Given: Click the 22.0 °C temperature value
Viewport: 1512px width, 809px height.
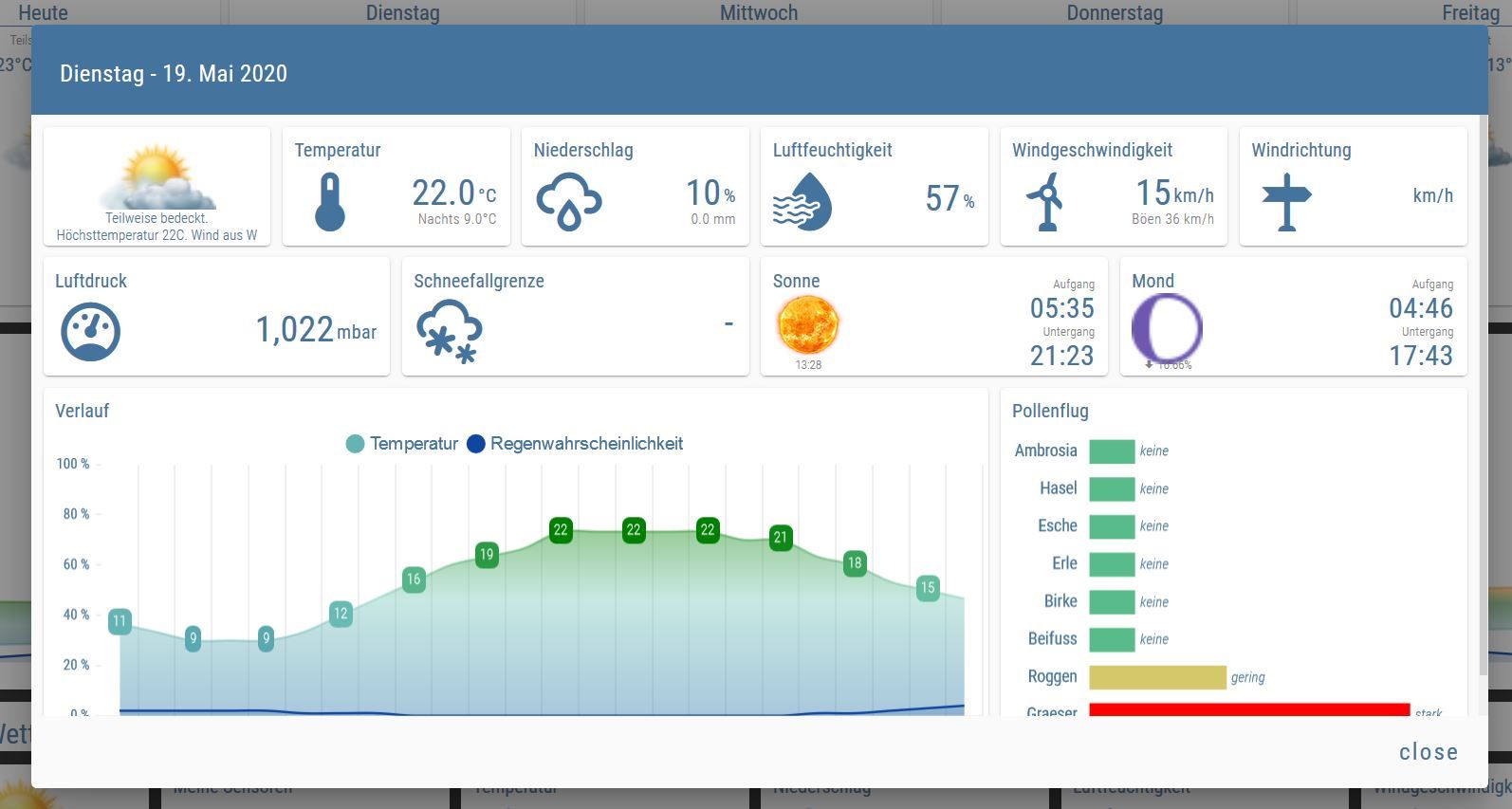Looking at the screenshot, I should click(453, 193).
